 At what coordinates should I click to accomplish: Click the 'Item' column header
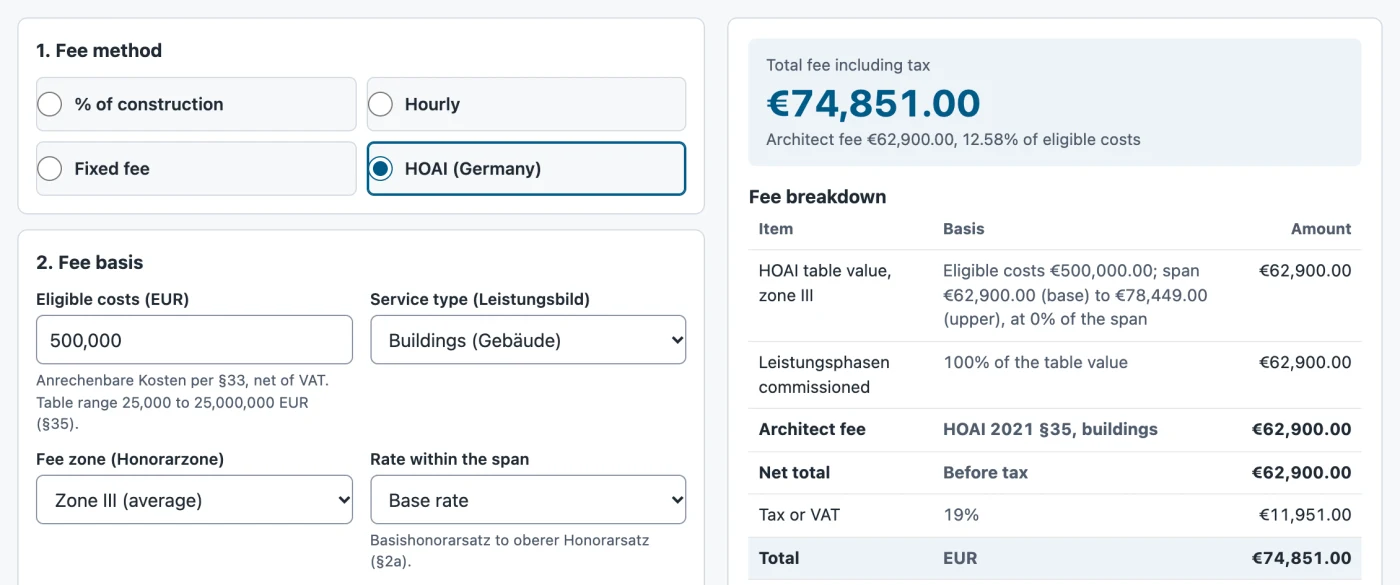click(776, 229)
